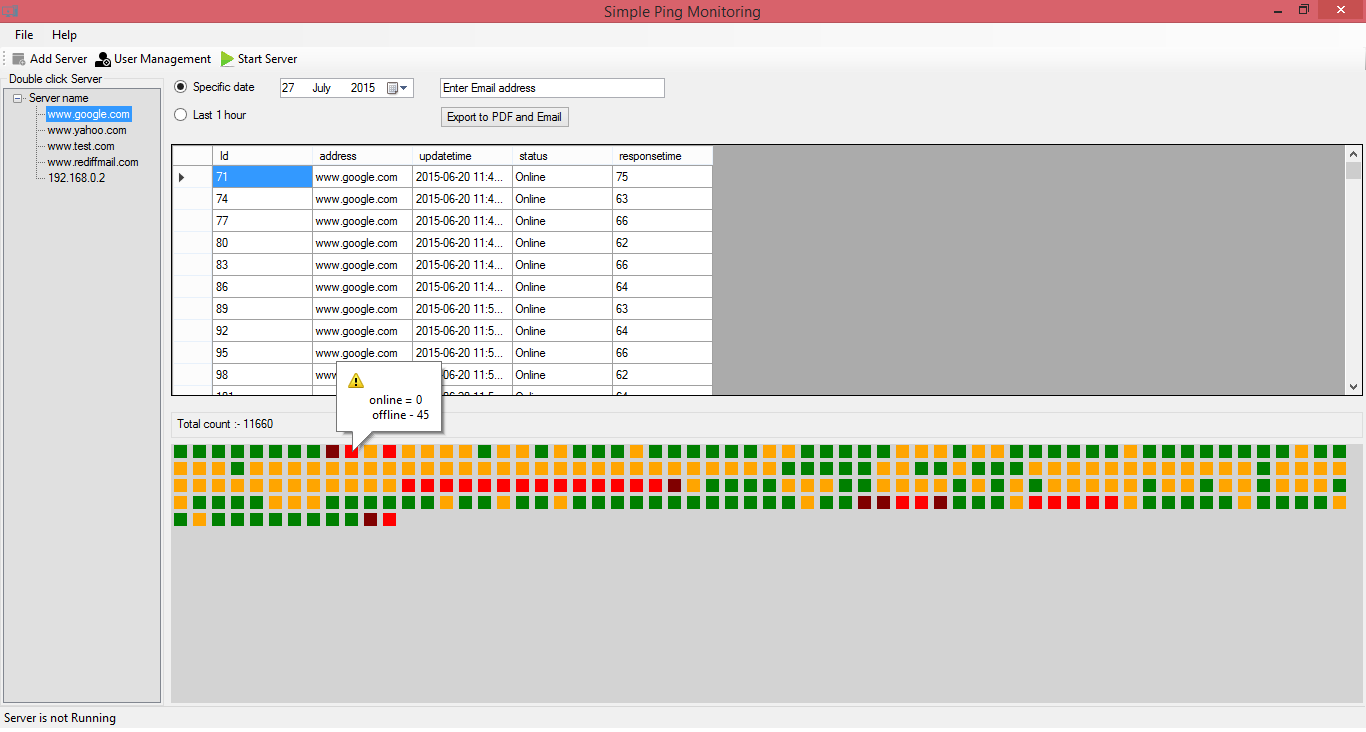Click the application icon in title bar

click(x=10, y=11)
